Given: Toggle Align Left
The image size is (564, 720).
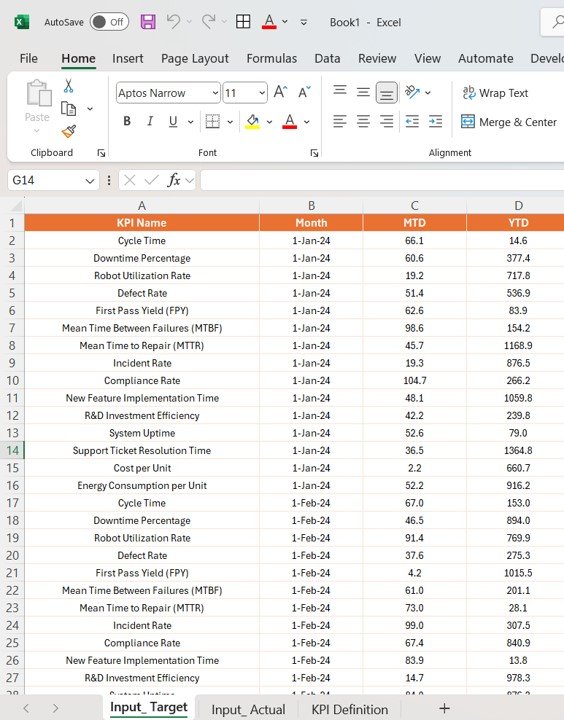Looking at the screenshot, I should click(x=340, y=122).
